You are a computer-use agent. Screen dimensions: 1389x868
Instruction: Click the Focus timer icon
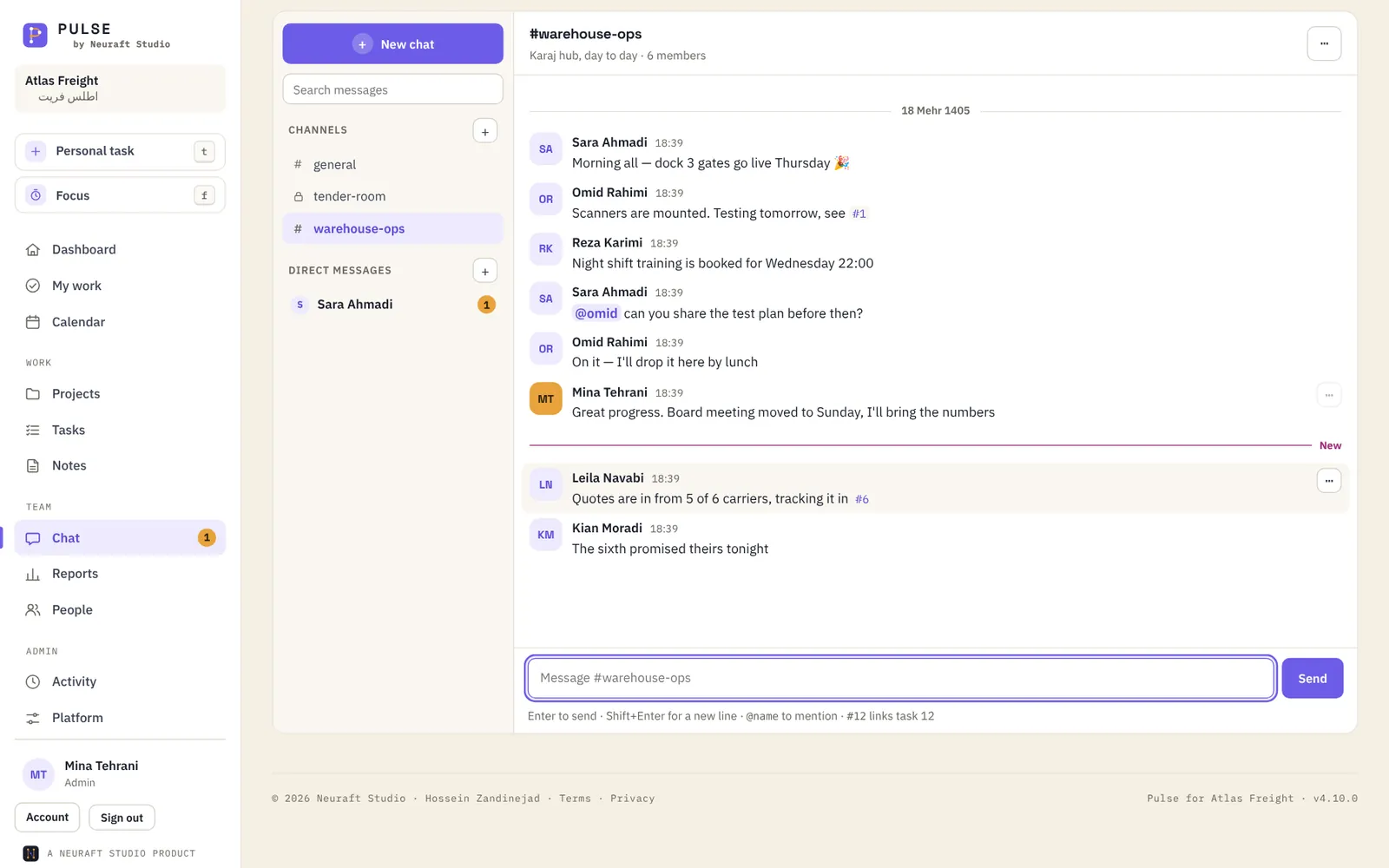coord(36,195)
